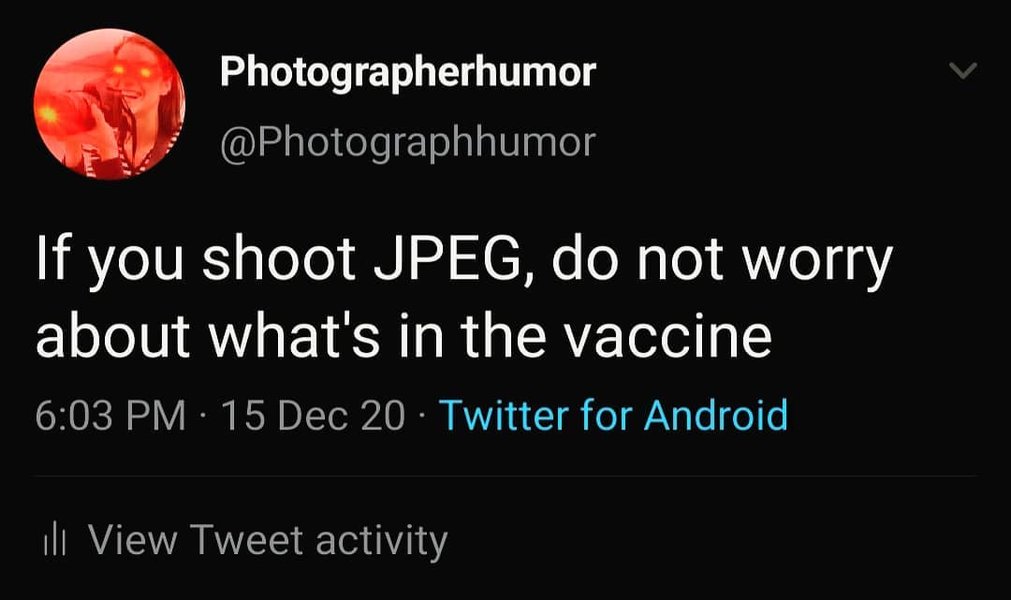Click the first line of tweet text
1011x600 pixels.
pyautogui.click(x=463, y=264)
